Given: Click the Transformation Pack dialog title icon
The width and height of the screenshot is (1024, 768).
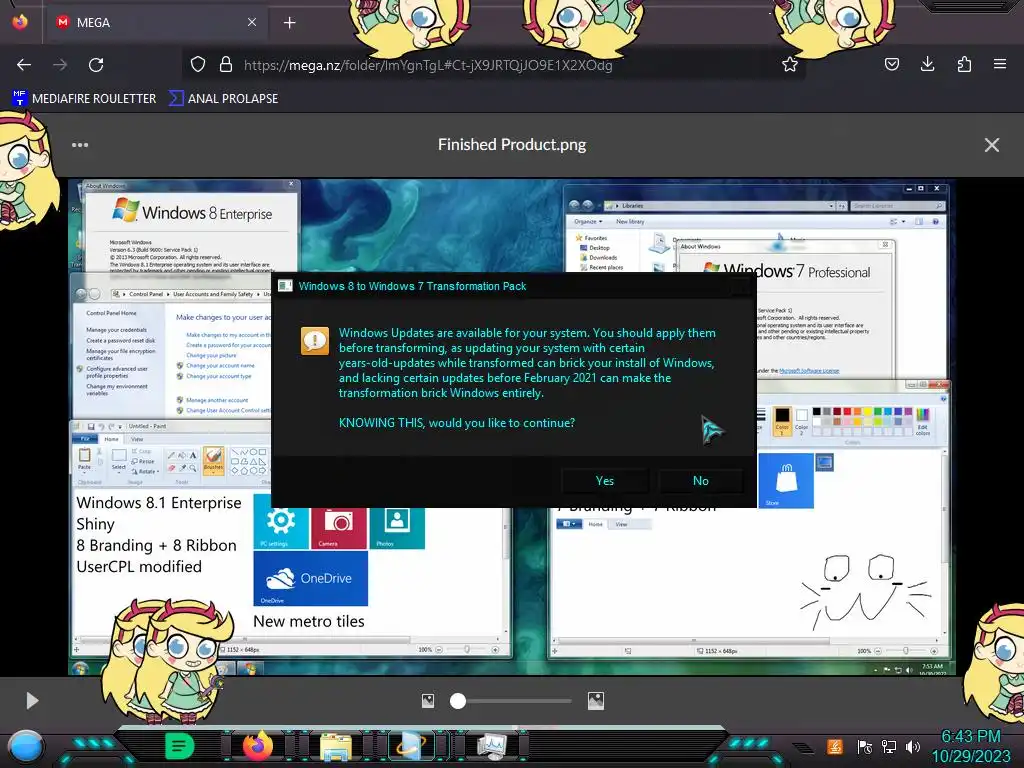Looking at the screenshot, I should pos(285,286).
